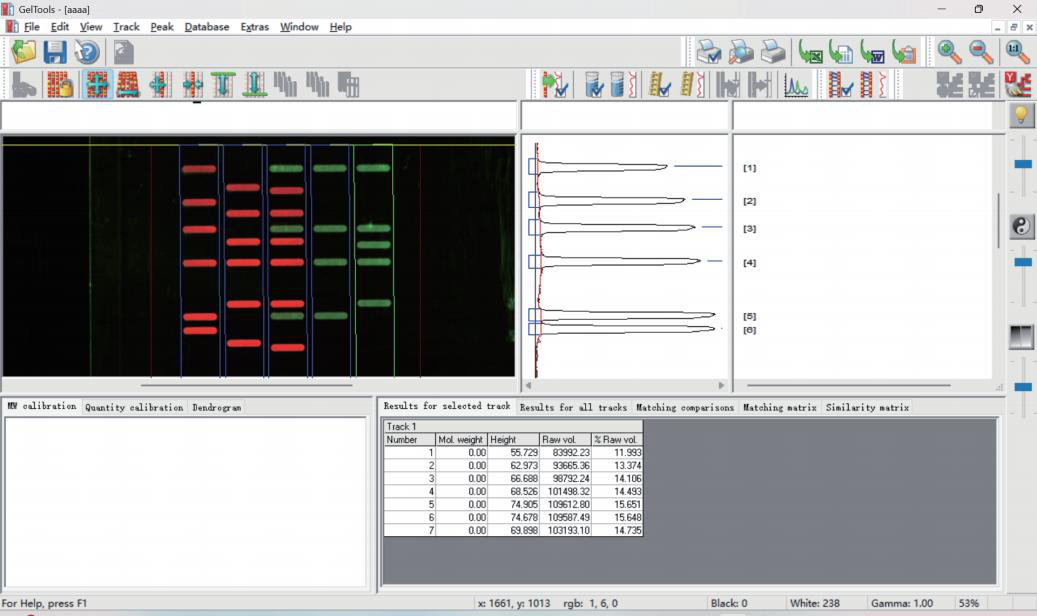Switch to the Matching comparisons tab

[x=685, y=408]
